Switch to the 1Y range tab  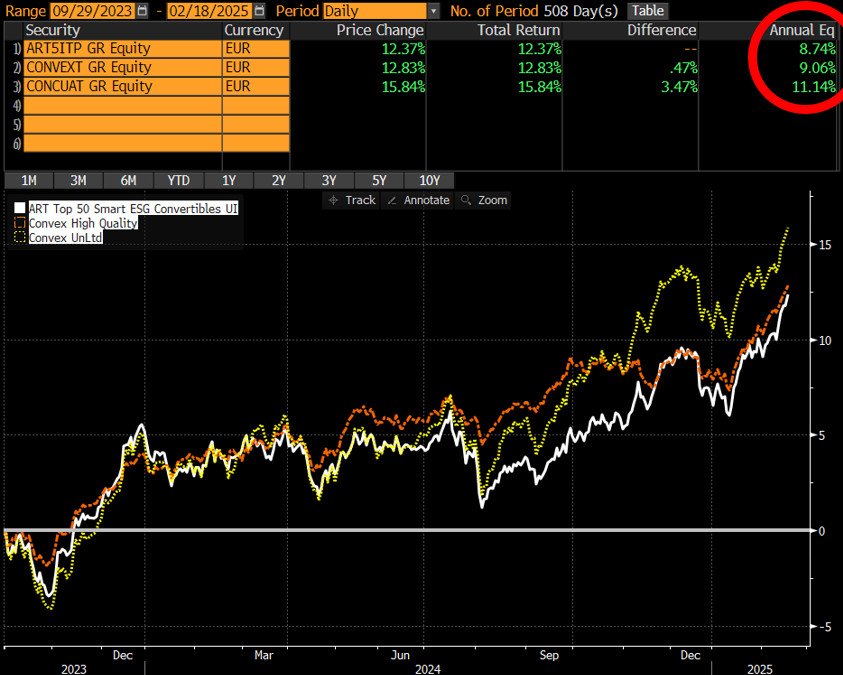[229, 180]
